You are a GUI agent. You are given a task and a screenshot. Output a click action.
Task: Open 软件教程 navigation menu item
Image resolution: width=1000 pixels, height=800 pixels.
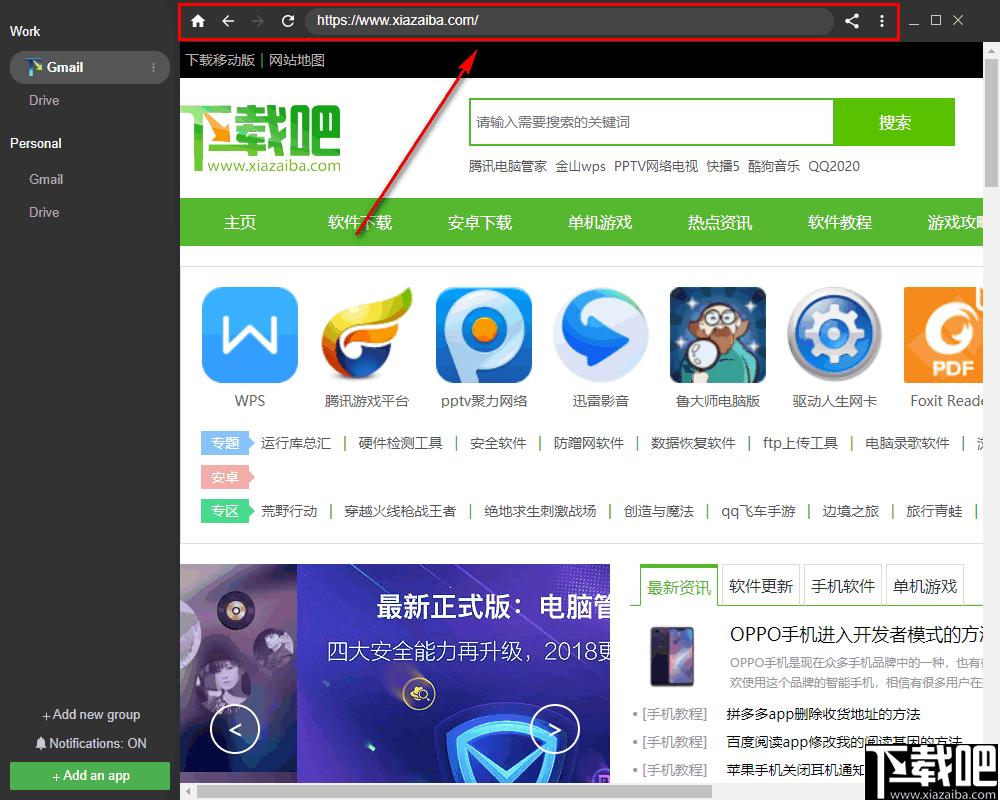pos(839,222)
